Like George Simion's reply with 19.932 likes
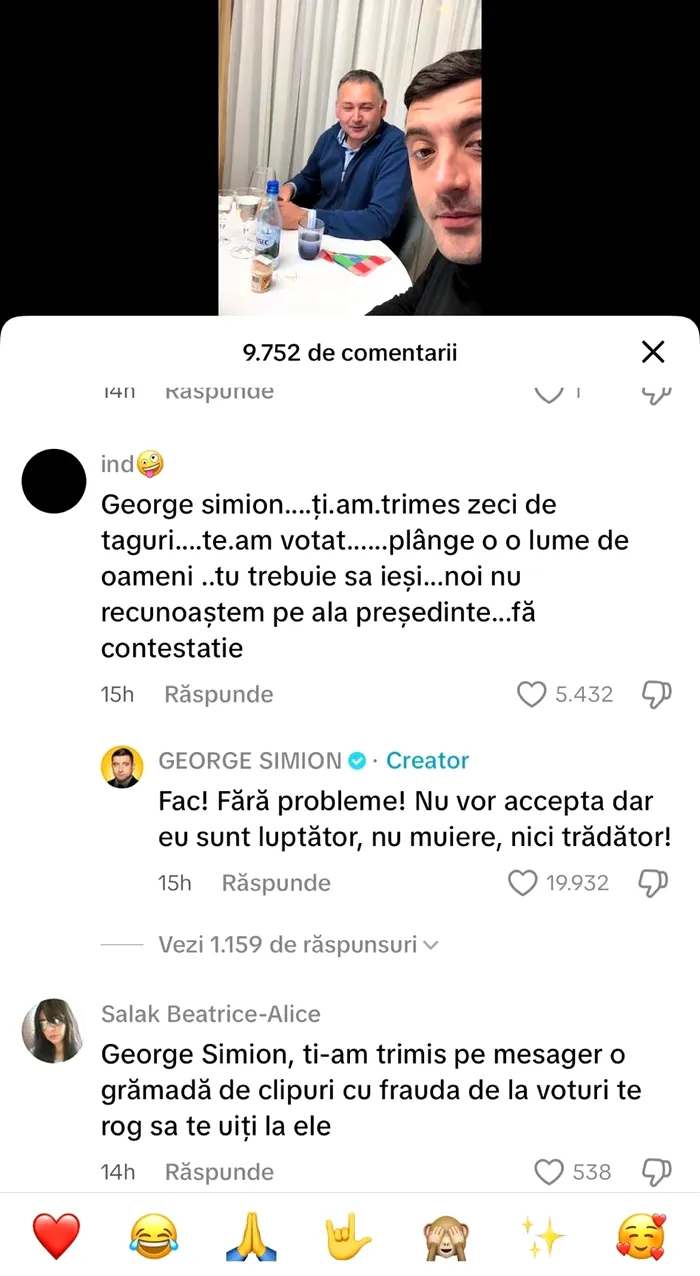This screenshot has height=1276, width=700. click(x=523, y=883)
